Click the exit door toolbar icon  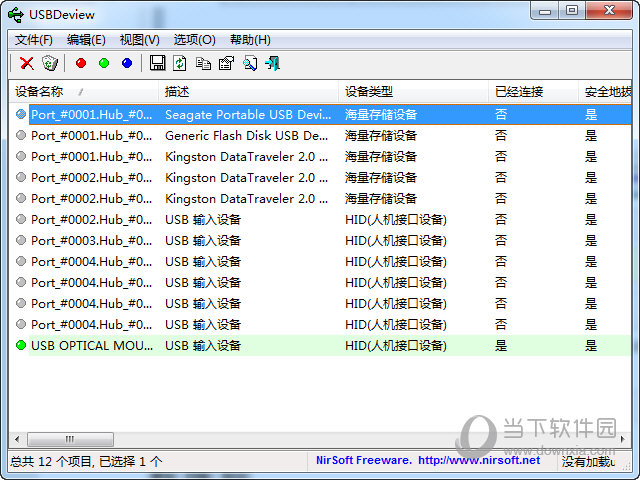272,63
